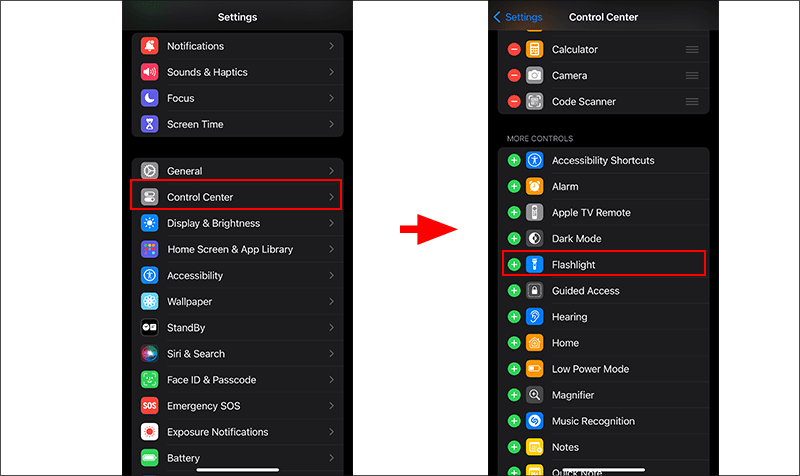The height and width of the screenshot is (476, 800).
Task: Tap the Music Recognition Shazam icon
Action: (534, 421)
